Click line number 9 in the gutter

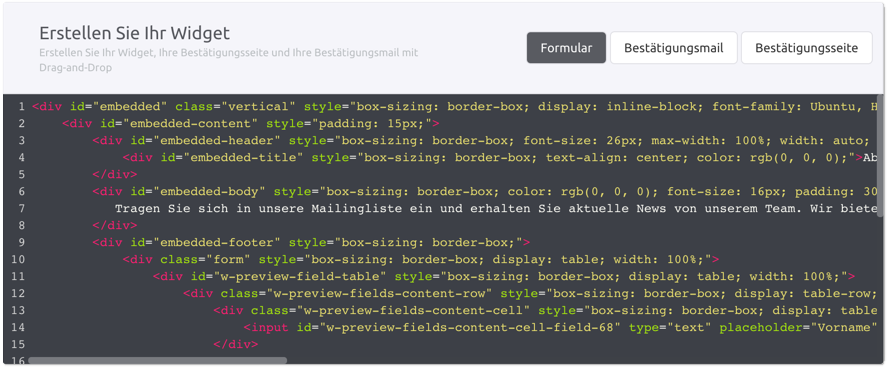[21, 243]
